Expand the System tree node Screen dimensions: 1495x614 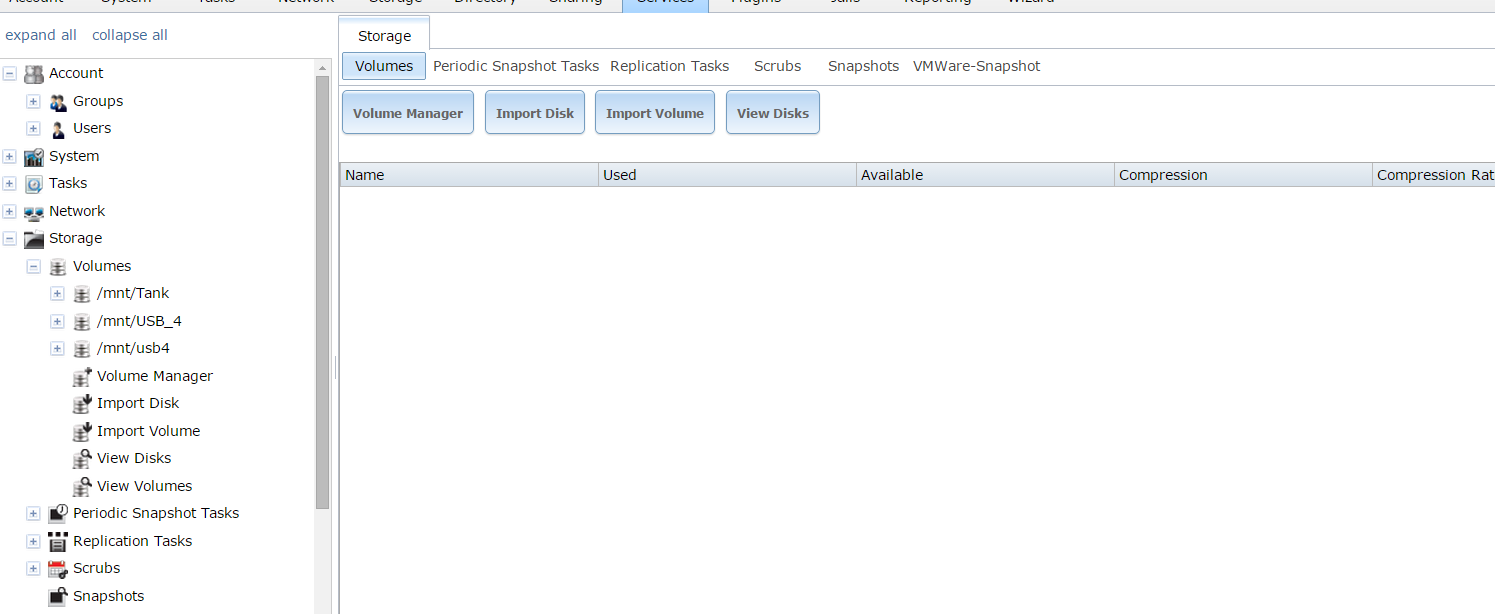10,157
